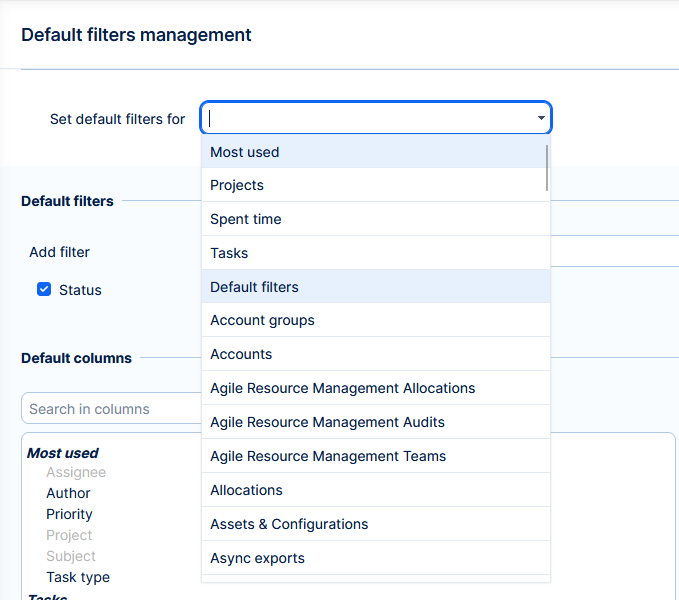Pick 'Tasks' from the dropdown list
Screen dimensions: 679x600
374,253
